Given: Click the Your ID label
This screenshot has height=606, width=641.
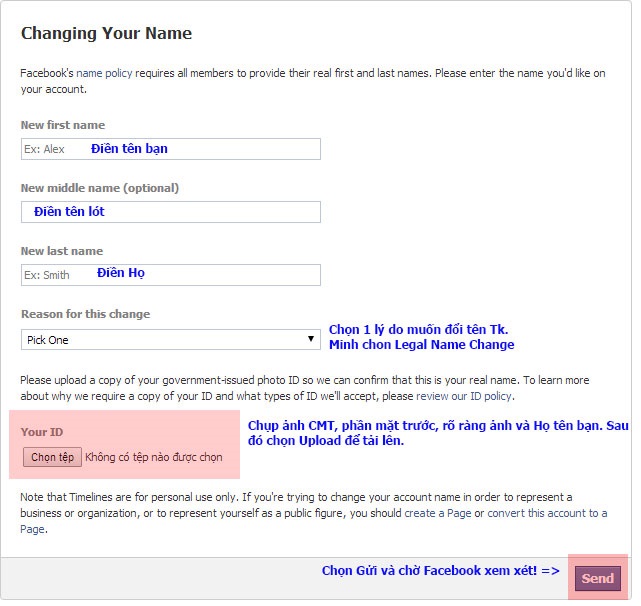Looking at the screenshot, I should (x=41, y=432).
